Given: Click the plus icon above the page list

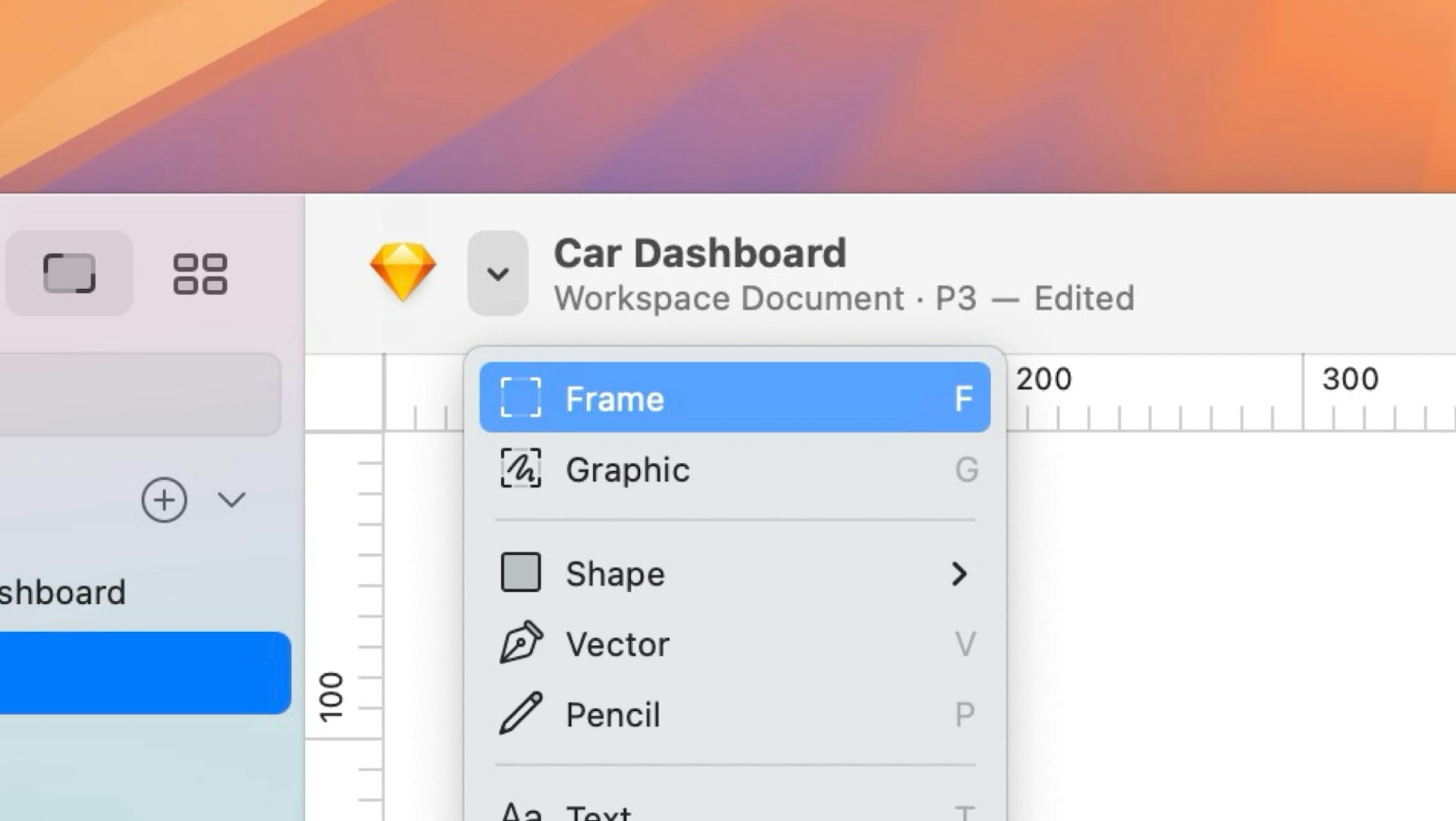Looking at the screenshot, I should click(164, 500).
